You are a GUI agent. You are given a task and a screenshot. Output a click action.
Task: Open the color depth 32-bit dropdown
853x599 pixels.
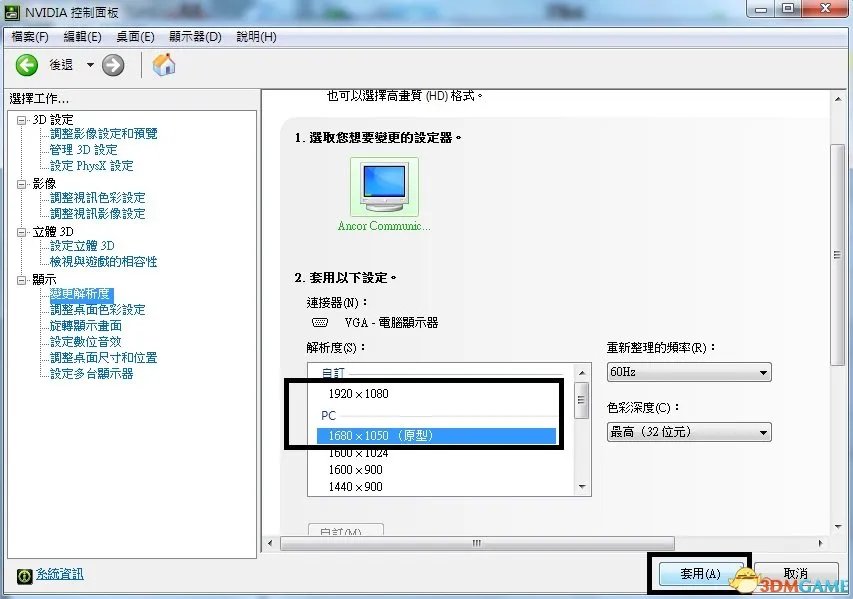[x=689, y=432]
